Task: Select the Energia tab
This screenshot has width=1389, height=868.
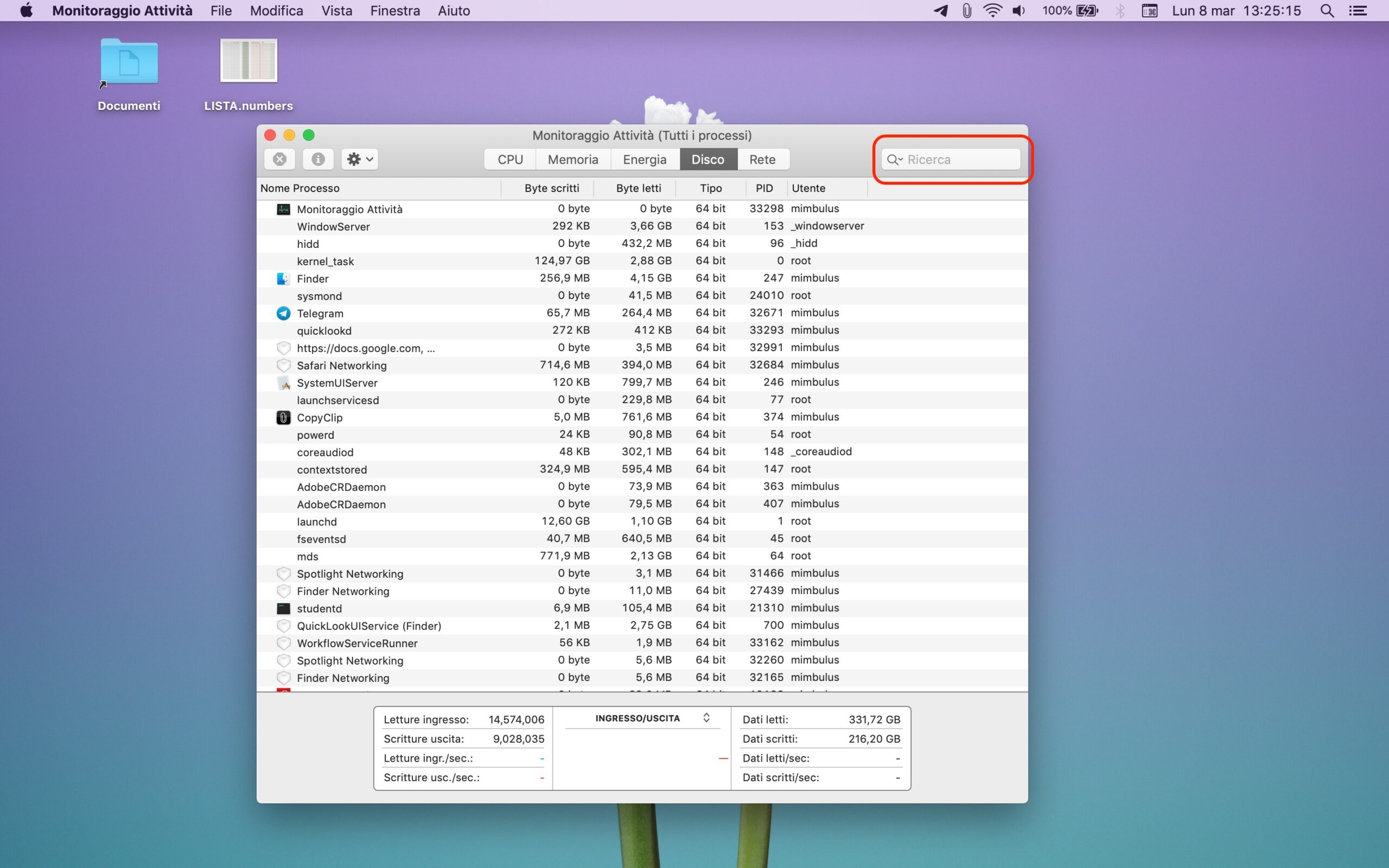Action: [644, 159]
